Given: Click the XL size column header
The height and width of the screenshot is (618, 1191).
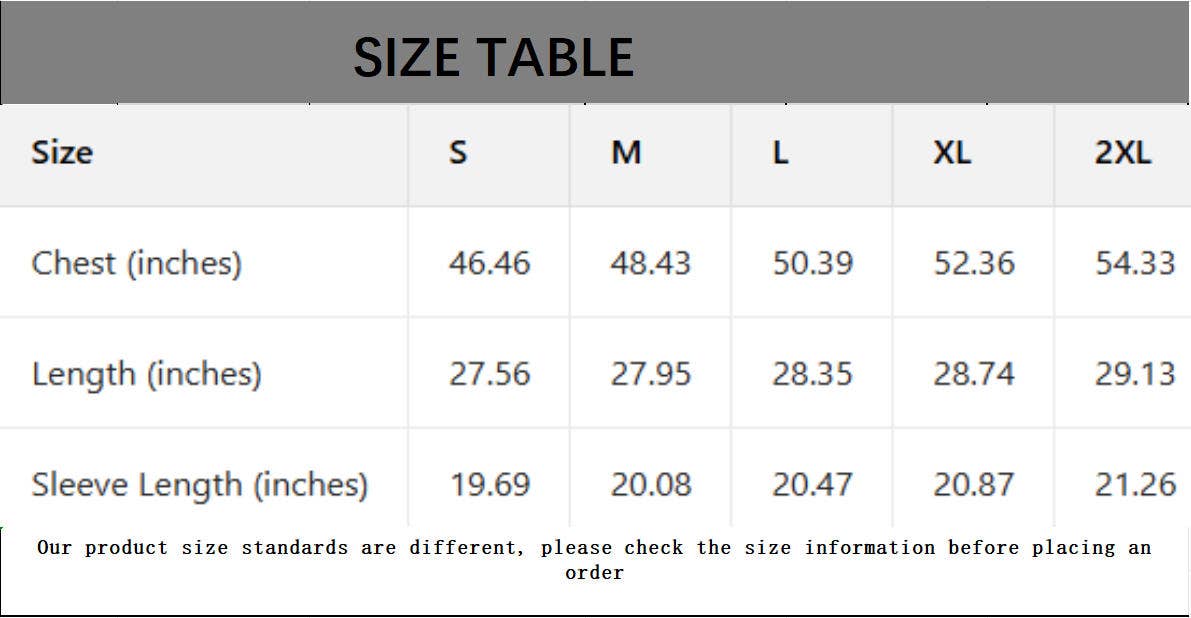Looking at the screenshot, I should (952, 153).
